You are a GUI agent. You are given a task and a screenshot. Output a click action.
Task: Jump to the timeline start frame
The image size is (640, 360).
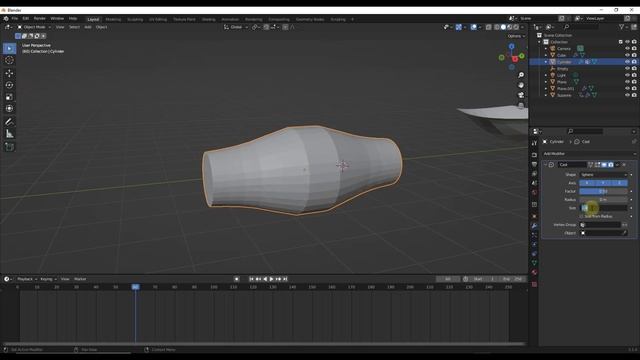click(251, 279)
